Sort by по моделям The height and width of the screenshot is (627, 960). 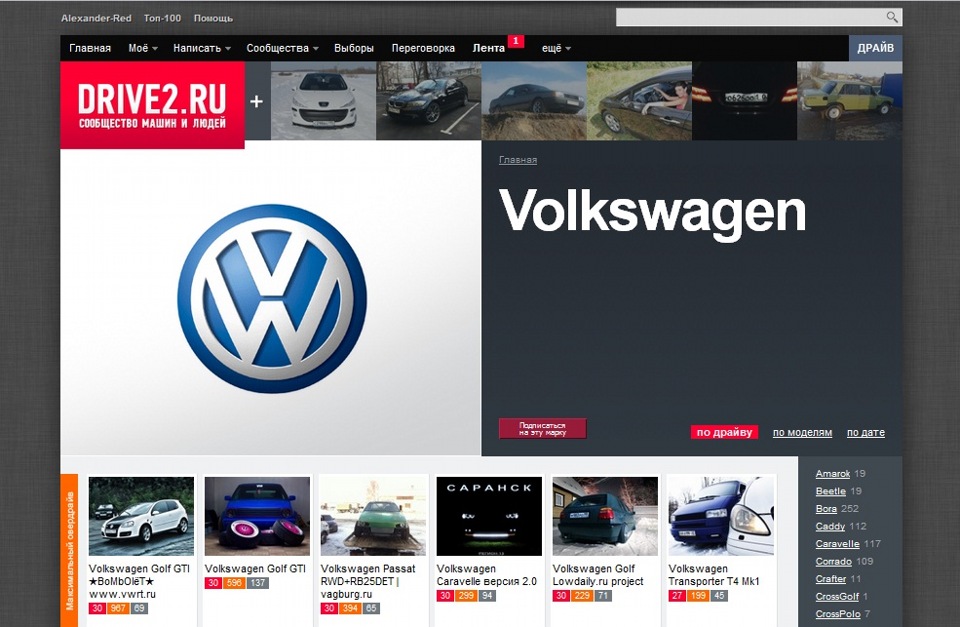[x=802, y=432]
